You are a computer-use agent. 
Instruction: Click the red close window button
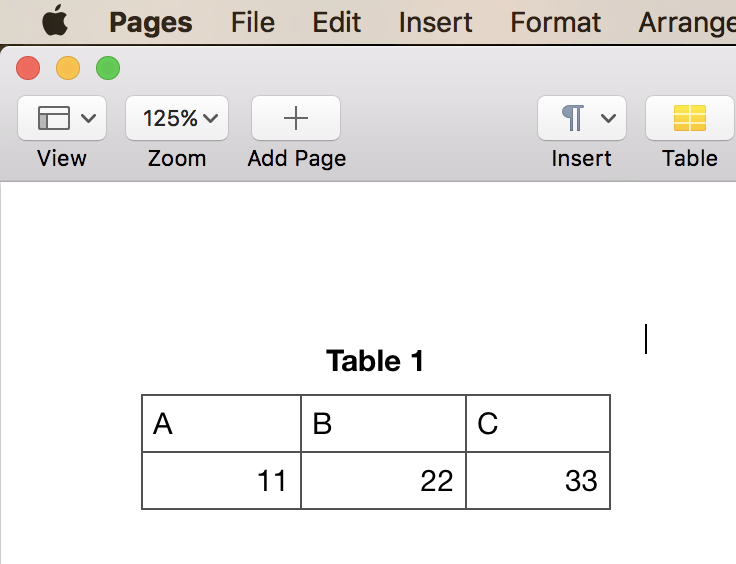(28, 68)
